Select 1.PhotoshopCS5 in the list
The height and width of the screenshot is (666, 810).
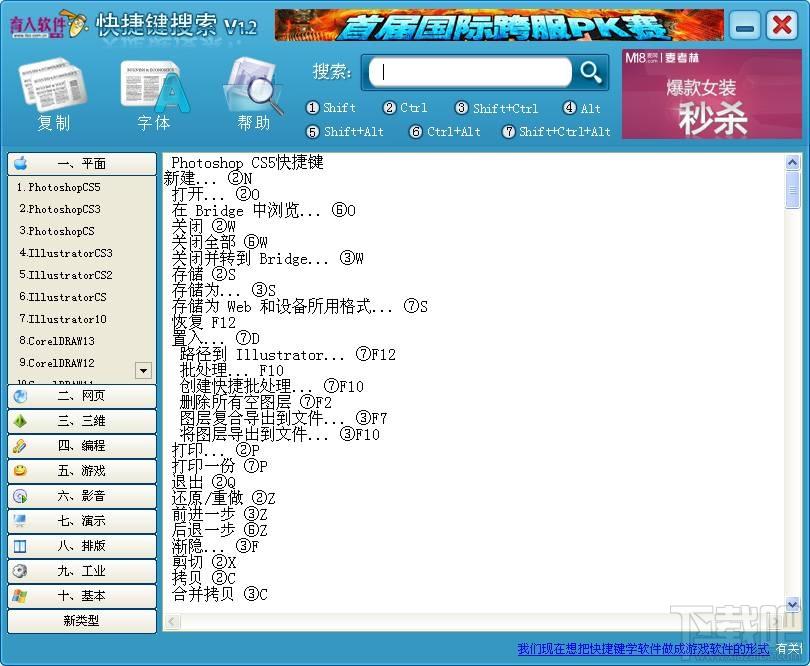pos(59,187)
